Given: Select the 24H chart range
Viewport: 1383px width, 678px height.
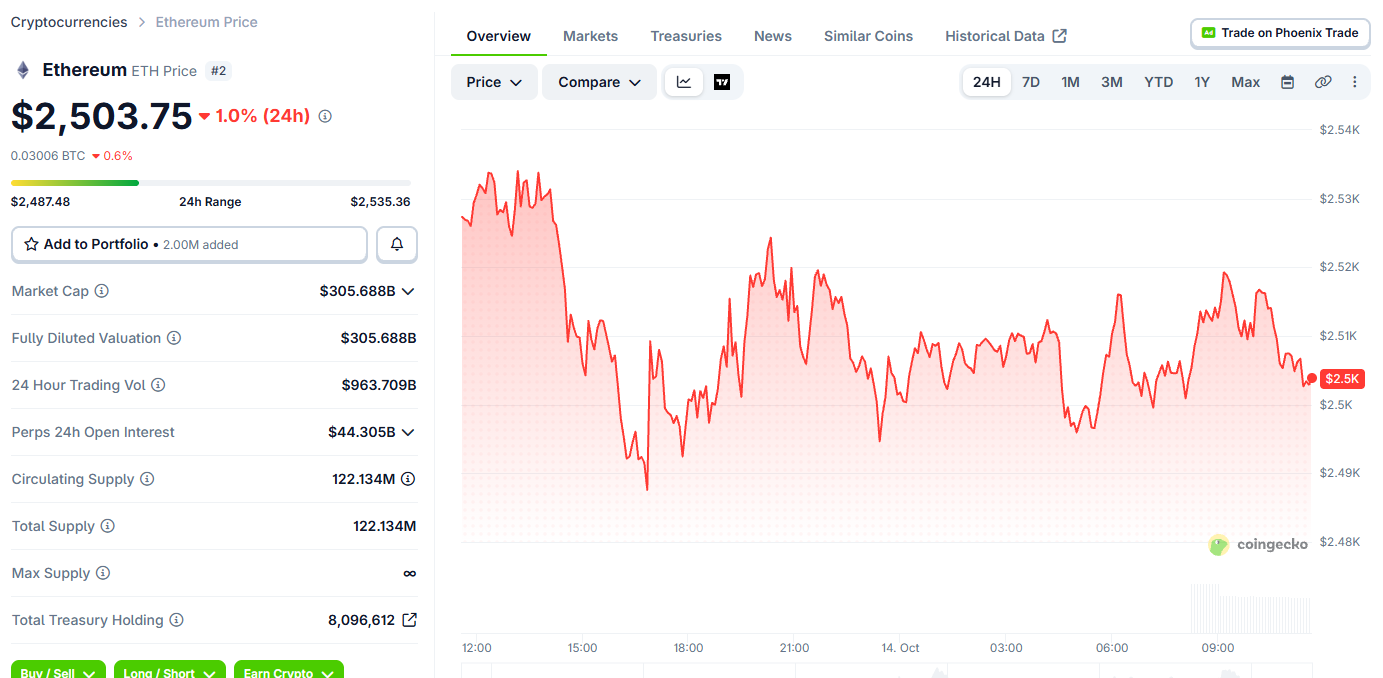Looking at the screenshot, I should click(x=986, y=82).
